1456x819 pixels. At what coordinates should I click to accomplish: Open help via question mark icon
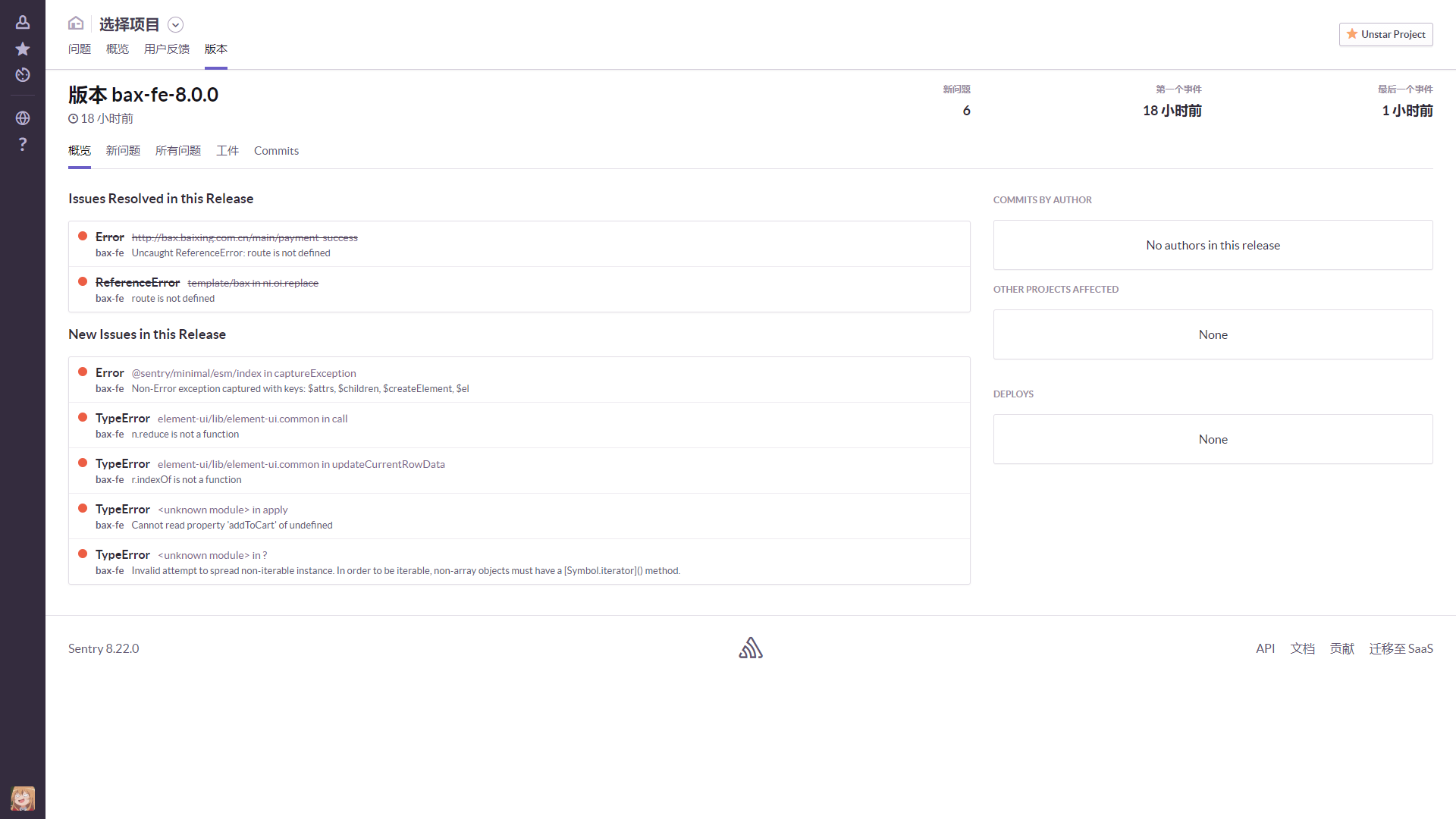tap(23, 144)
